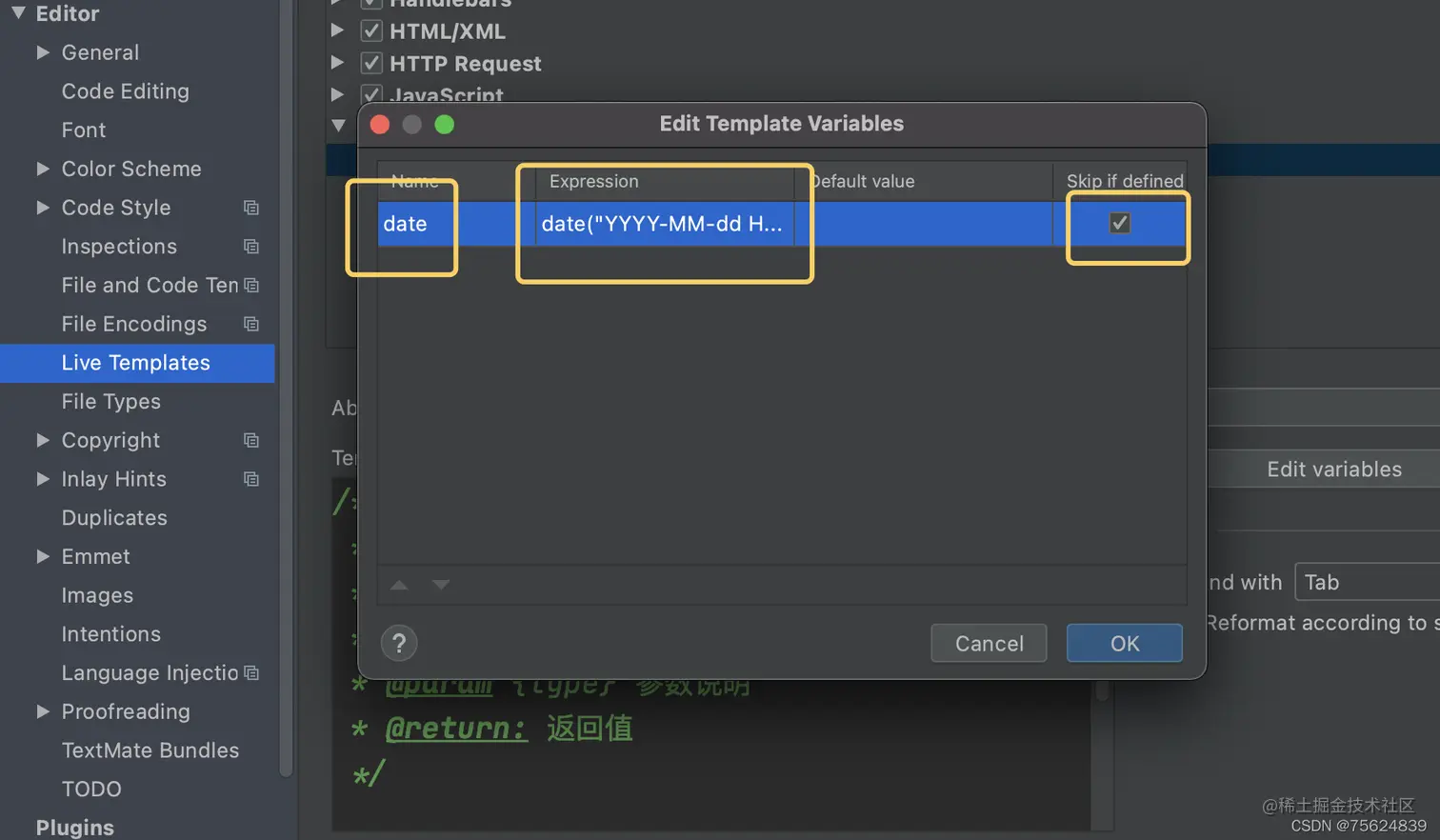Viewport: 1440px width, 840px height.
Task: Expand the JavaScript template group
Action: 337,94
